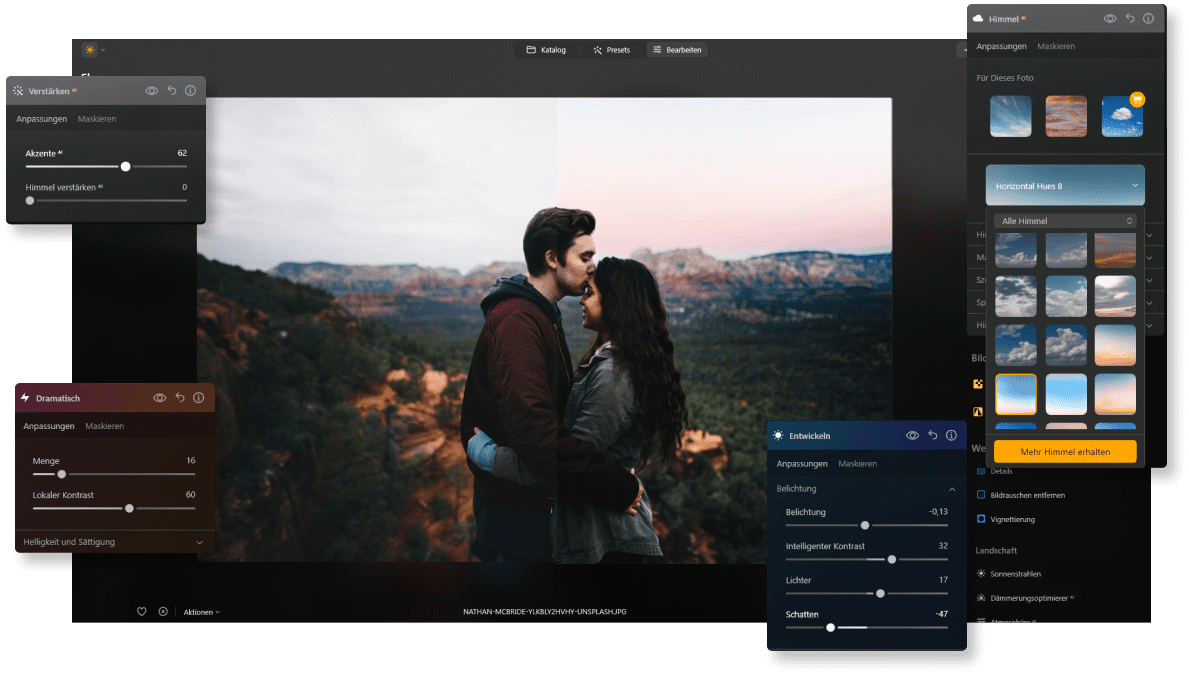Open the Vignettierung tool
The height and width of the screenshot is (675, 1189).
click(x=1012, y=519)
